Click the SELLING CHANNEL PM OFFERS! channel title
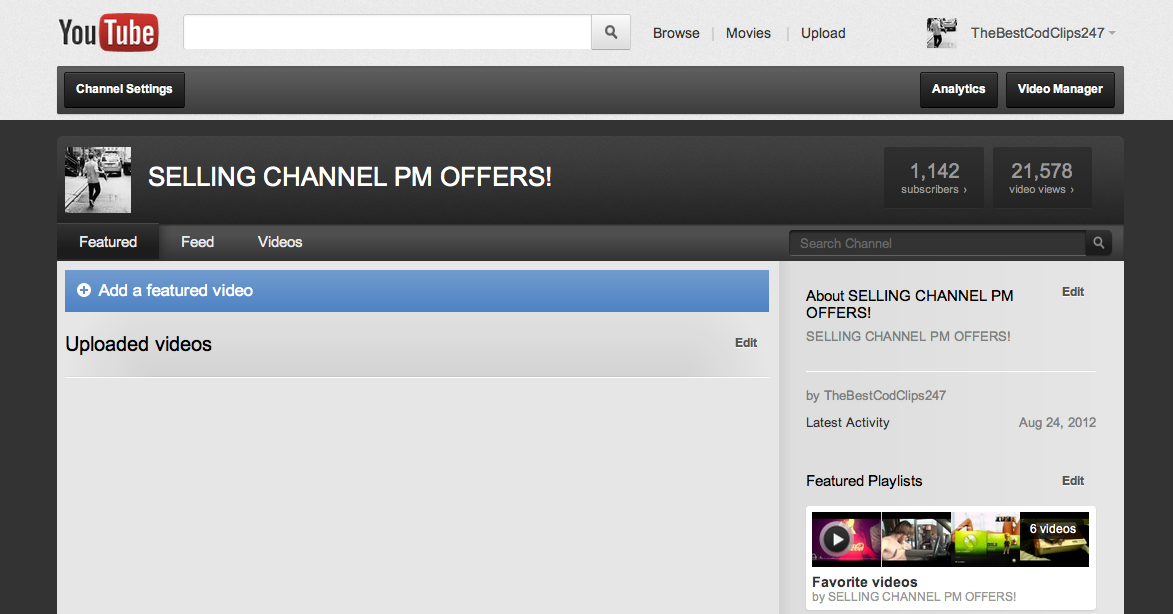 350,177
